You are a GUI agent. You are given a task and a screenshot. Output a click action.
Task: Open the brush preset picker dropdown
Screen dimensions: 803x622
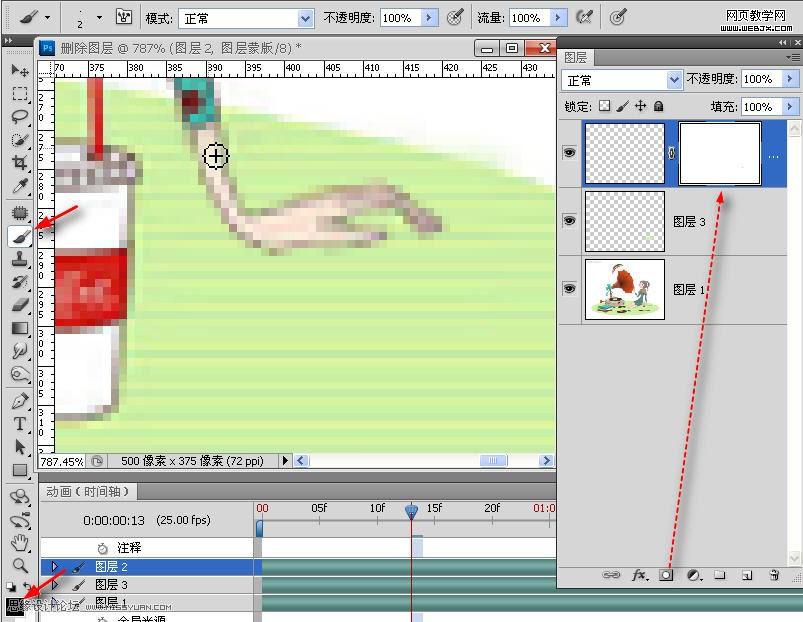click(99, 17)
